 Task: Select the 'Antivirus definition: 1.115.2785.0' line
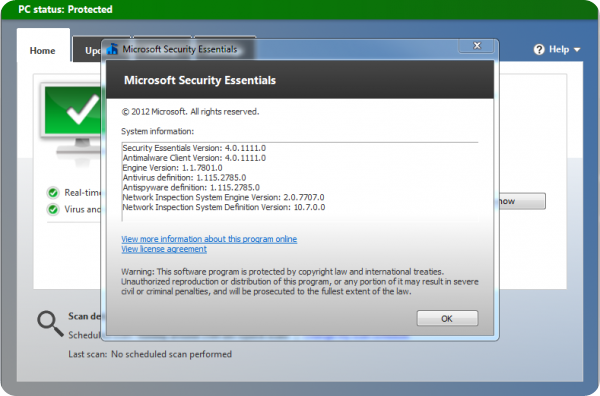click(184, 178)
